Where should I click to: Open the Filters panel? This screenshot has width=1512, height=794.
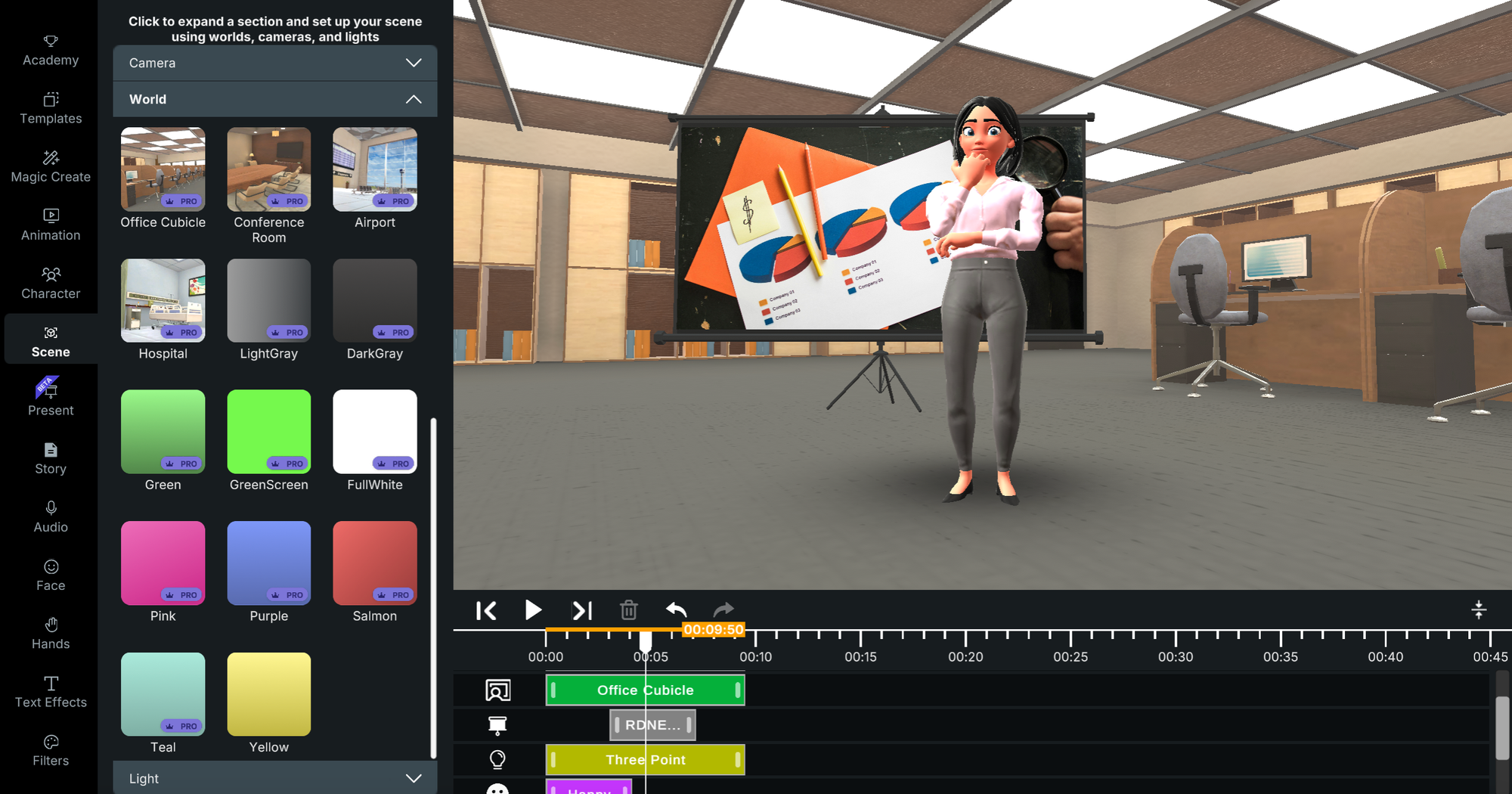(50, 750)
